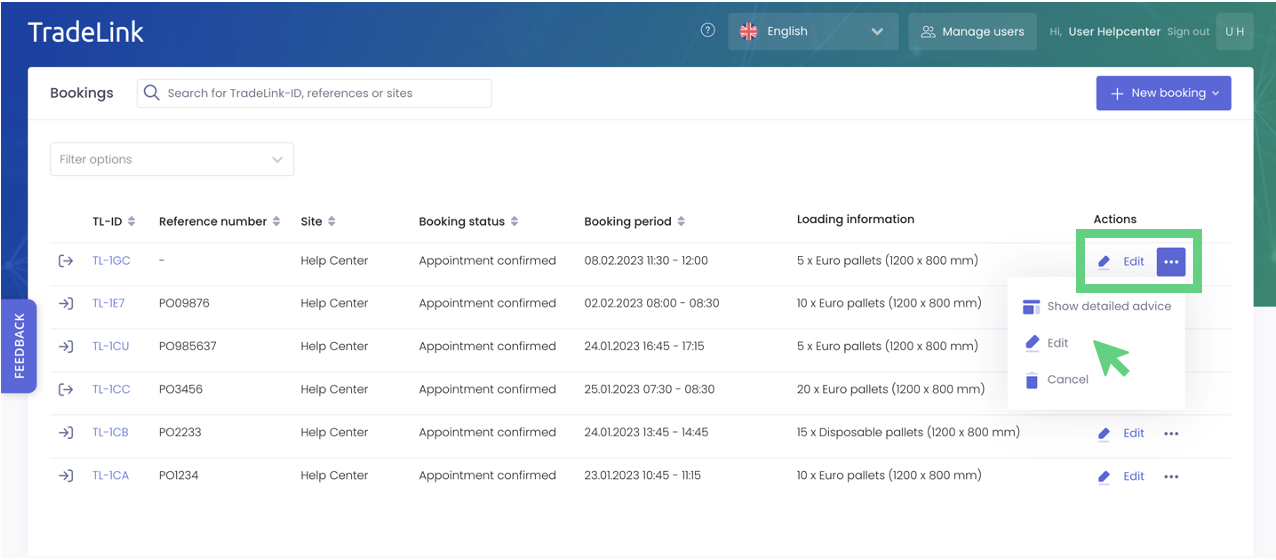Viewport: 1276px width, 560px height.
Task: Click the inbound arrow icon beside TL-1E7
Action: click(x=66, y=304)
